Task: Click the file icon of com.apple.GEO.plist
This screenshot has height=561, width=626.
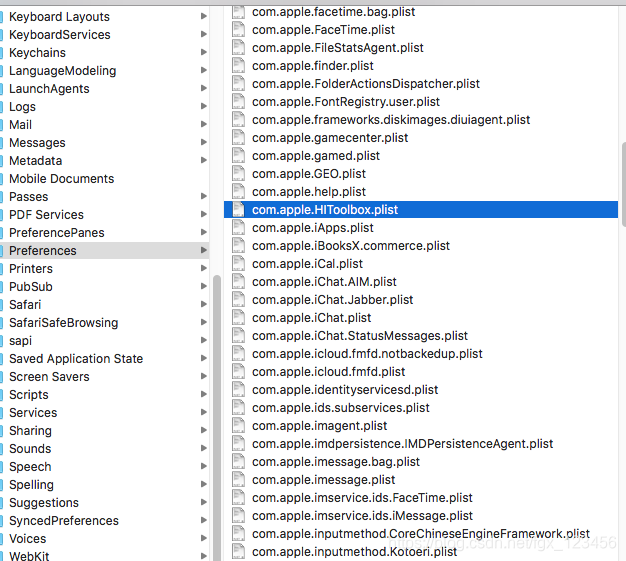Action: (x=238, y=174)
